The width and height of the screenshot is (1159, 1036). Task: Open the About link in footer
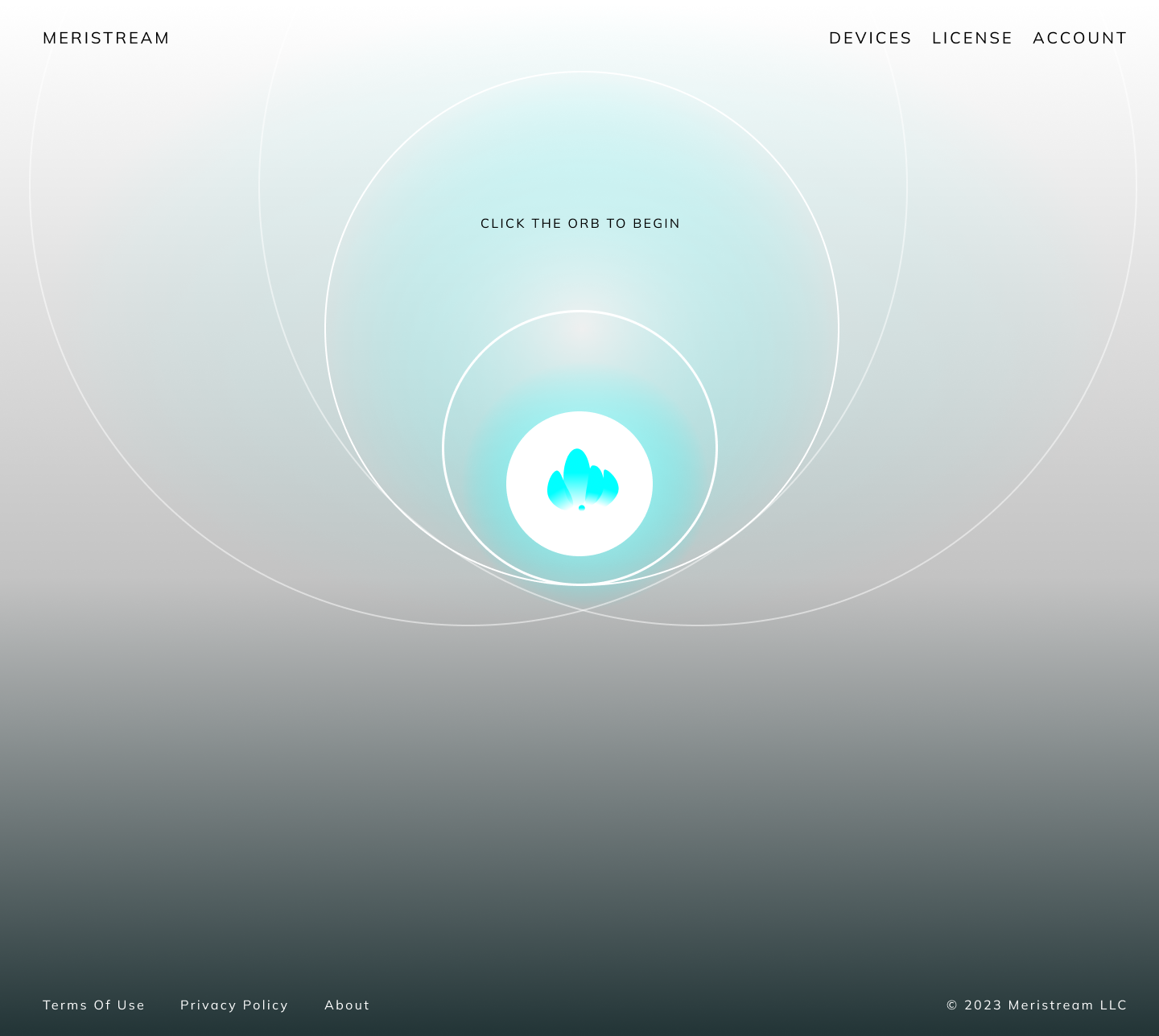coord(347,1005)
